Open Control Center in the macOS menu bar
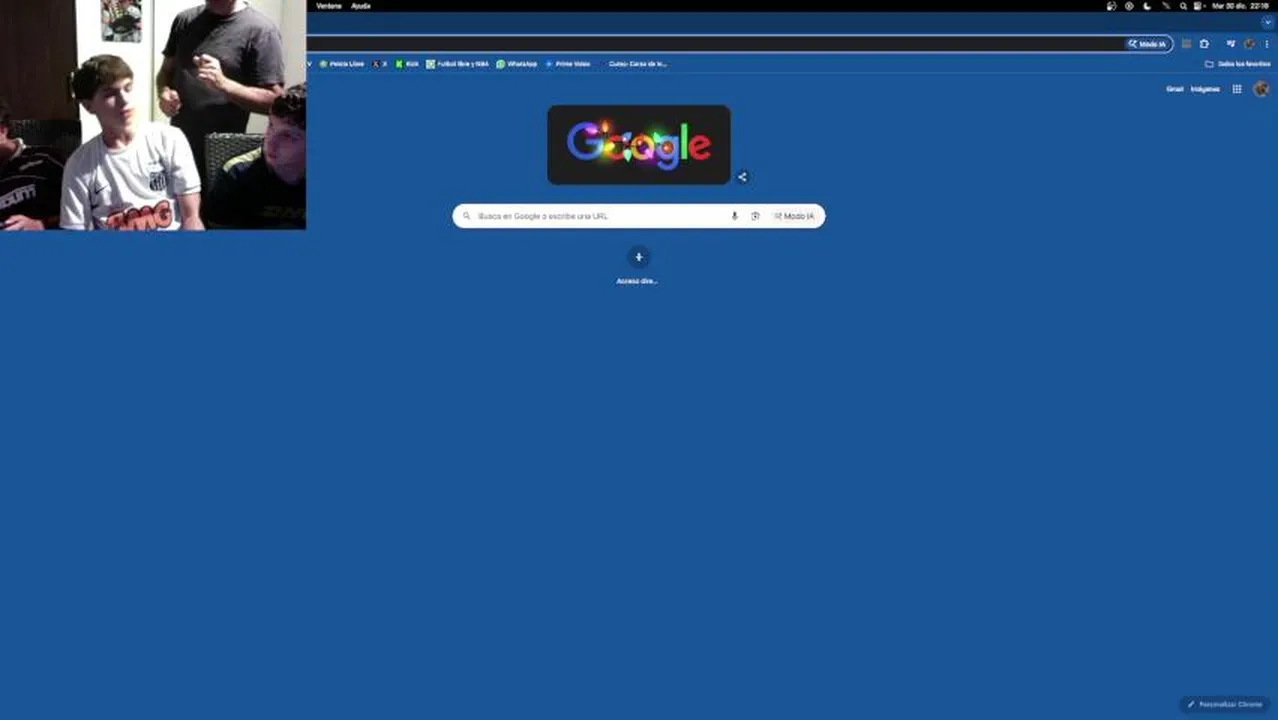This screenshot has width=1278, height=720. (1199, 6)
